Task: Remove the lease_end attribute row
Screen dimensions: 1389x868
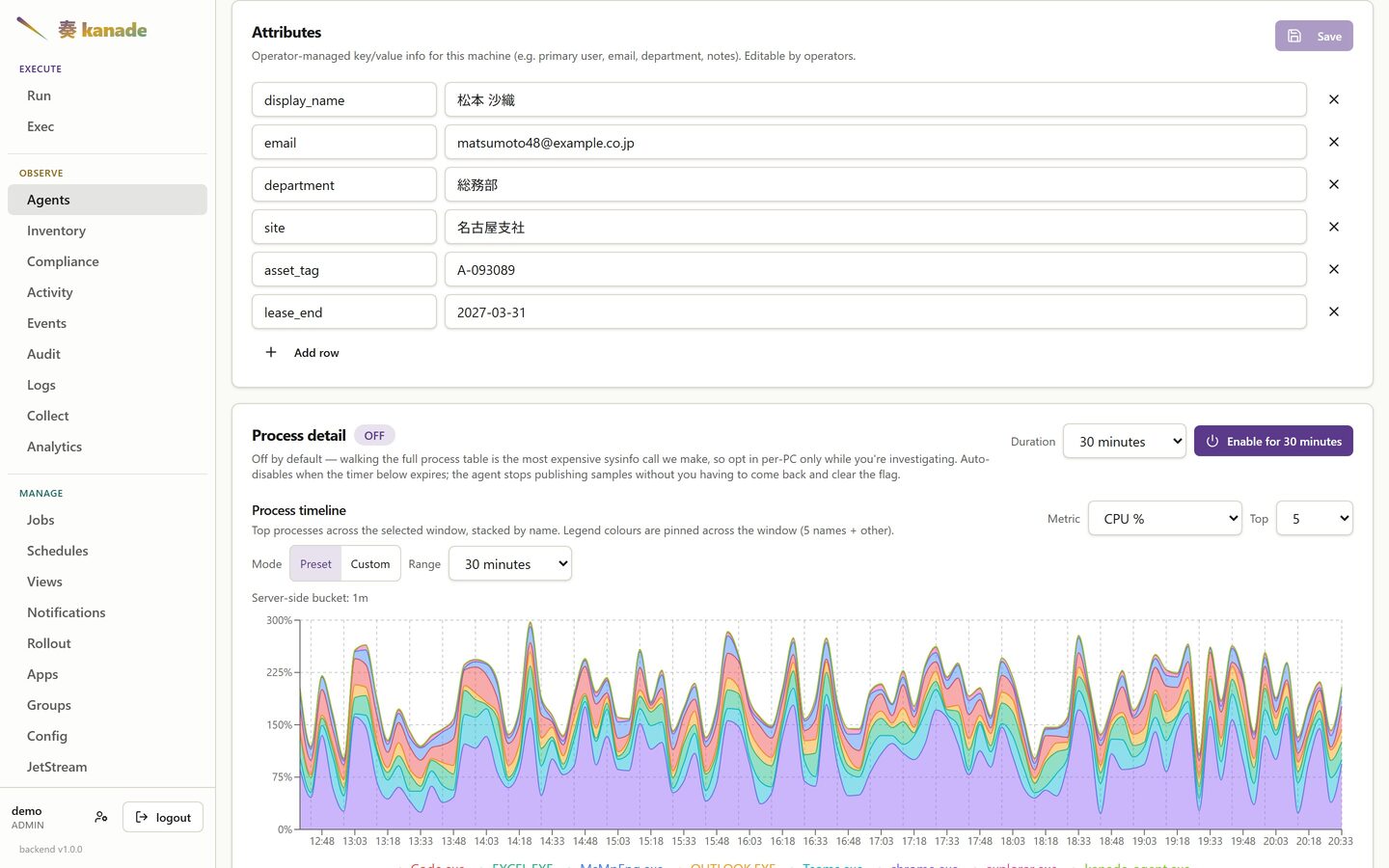Action: click(x=1334, y=312)
